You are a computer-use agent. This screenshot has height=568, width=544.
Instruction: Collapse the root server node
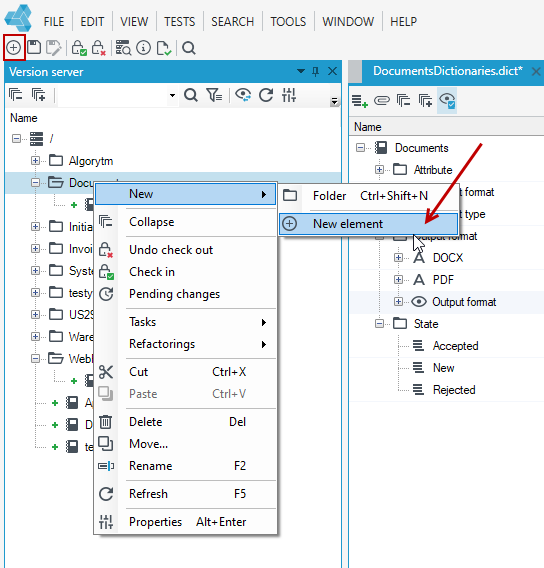coord(16,138)
